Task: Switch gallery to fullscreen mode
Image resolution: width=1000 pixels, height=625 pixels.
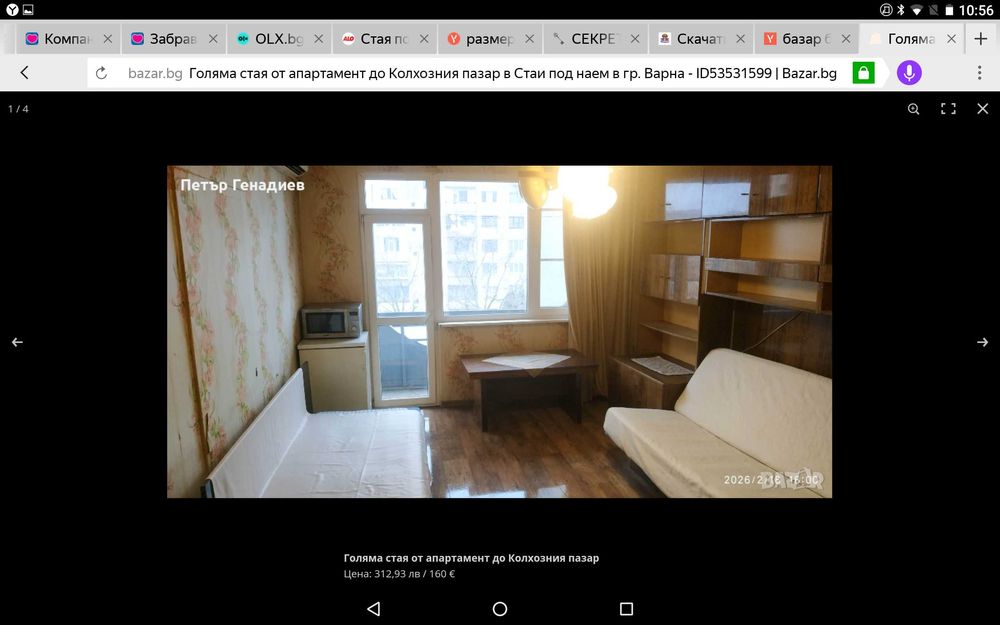Action: pos(948,109)
